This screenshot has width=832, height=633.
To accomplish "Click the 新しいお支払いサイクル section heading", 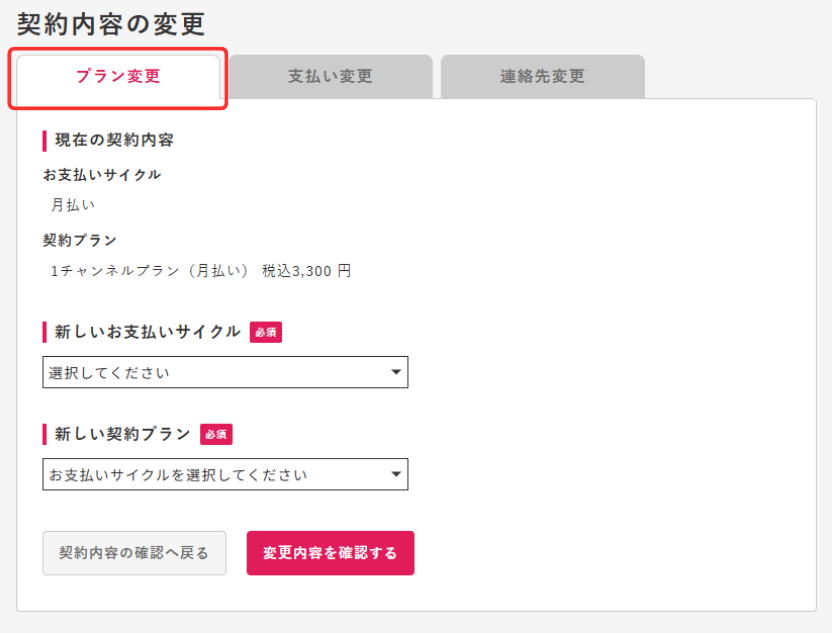I will coord(148,332).
